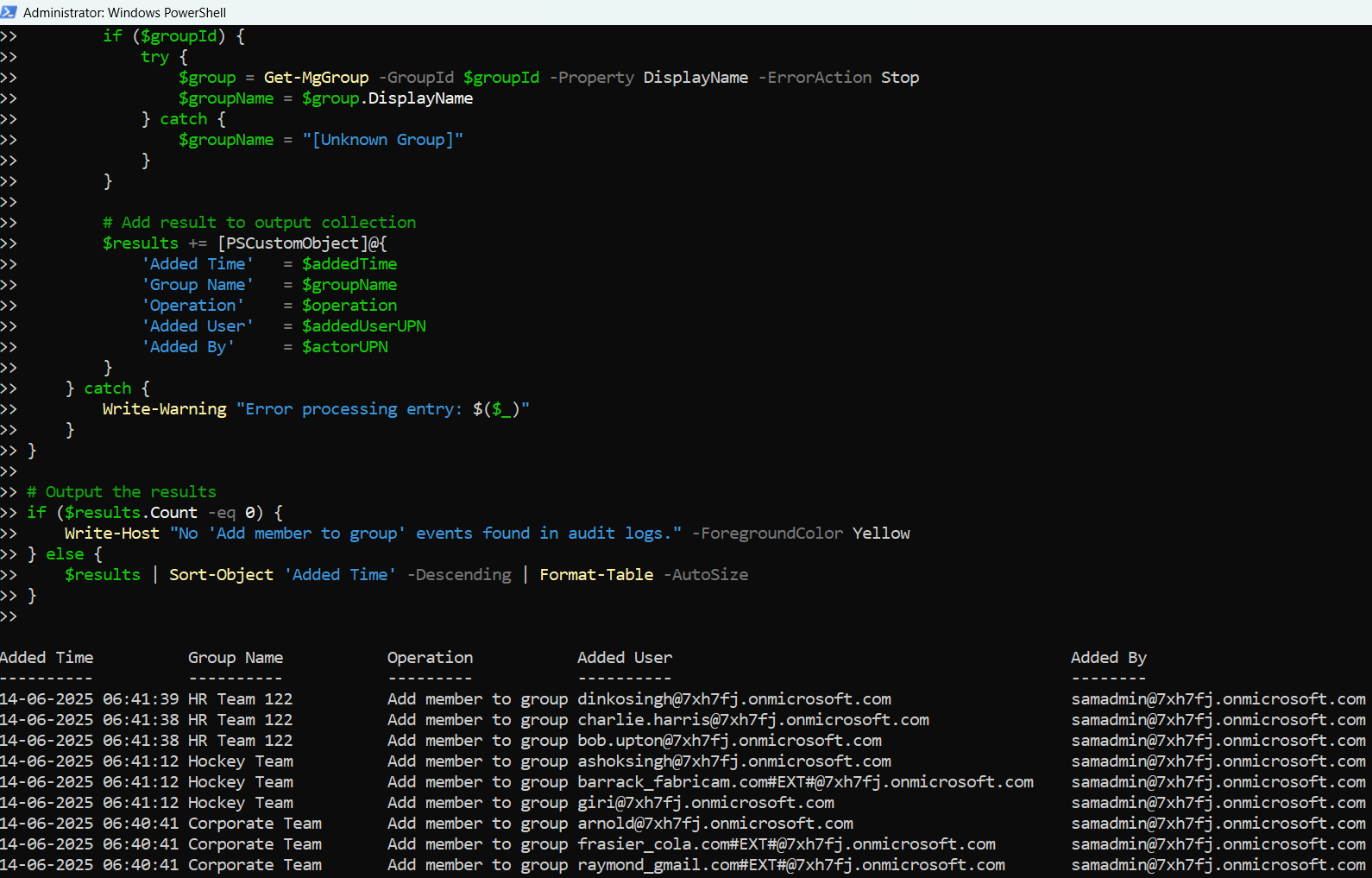
Task: Click the Sort-Object command in the script
Action: click(x=221, y=575)
